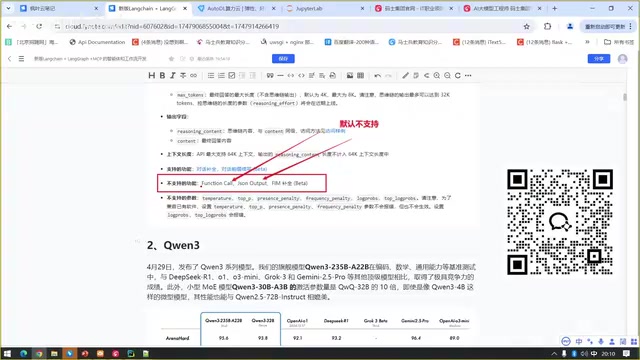
Task: Redo the last undone edit
Action: pyautogui.click(x=388, y=76)
